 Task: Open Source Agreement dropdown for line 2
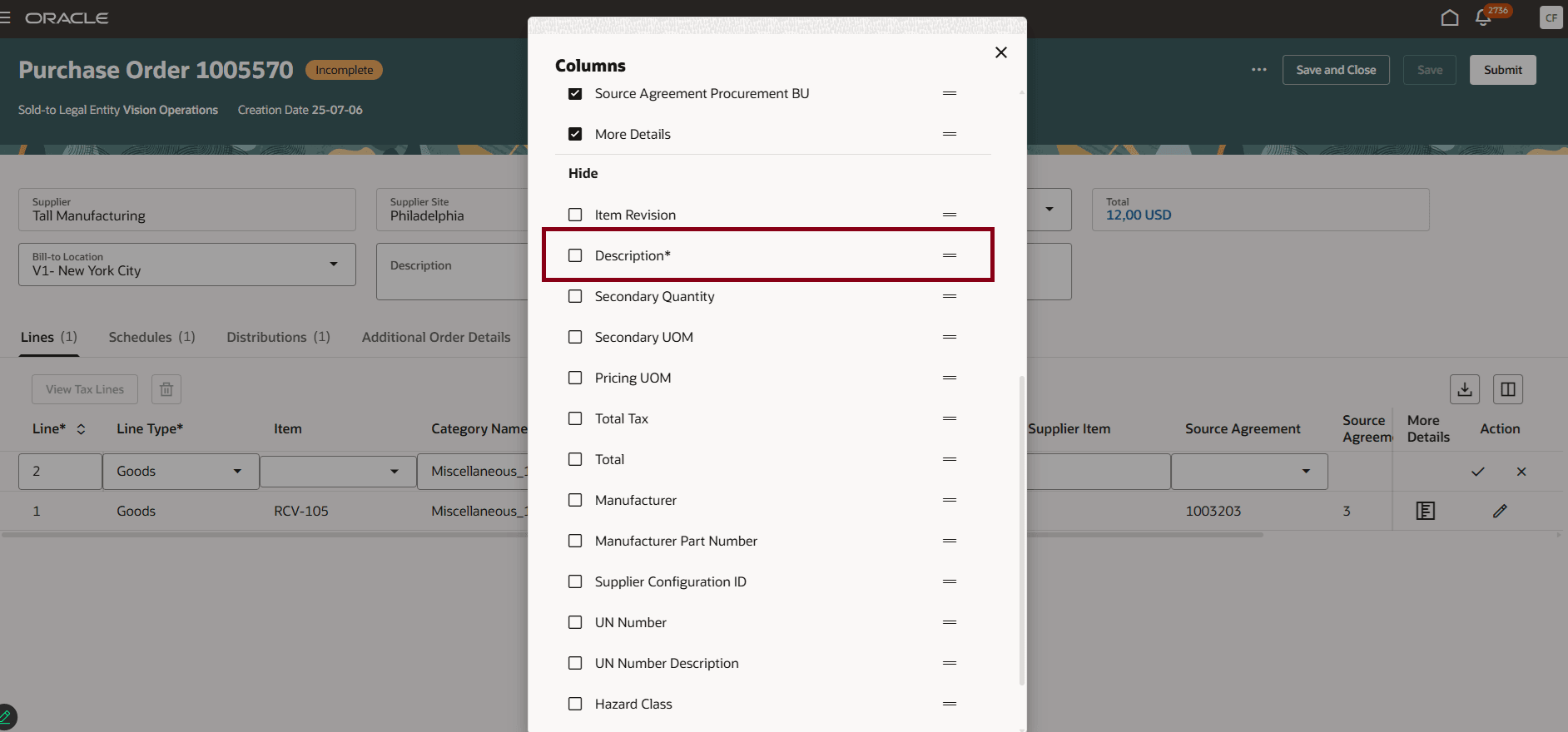coord(1307,472)
